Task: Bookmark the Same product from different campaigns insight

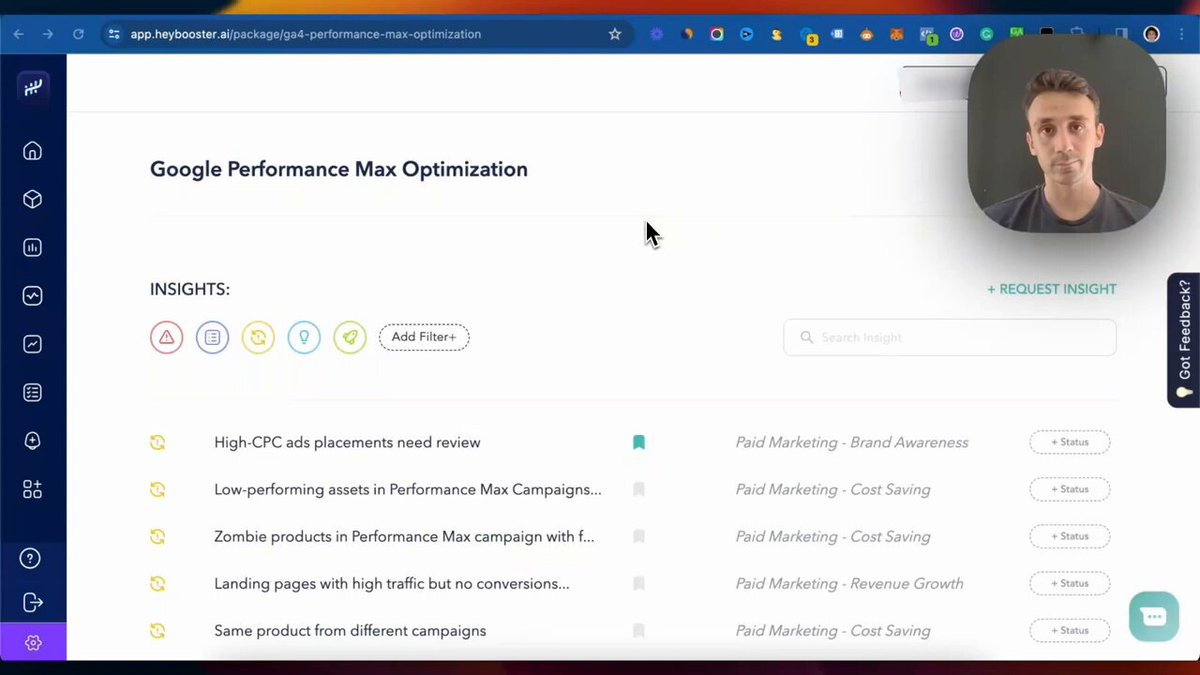Action: [x=639, y=631]
